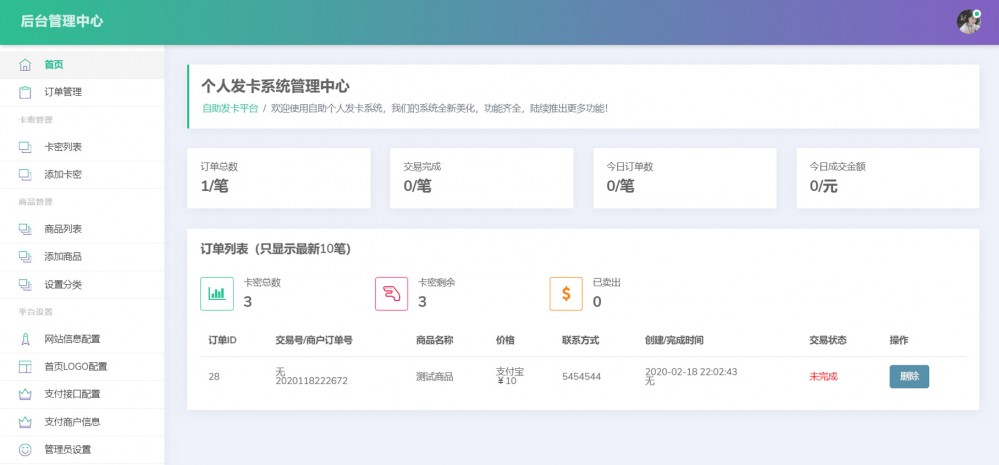Click contact value 5454544

[581, 376]
